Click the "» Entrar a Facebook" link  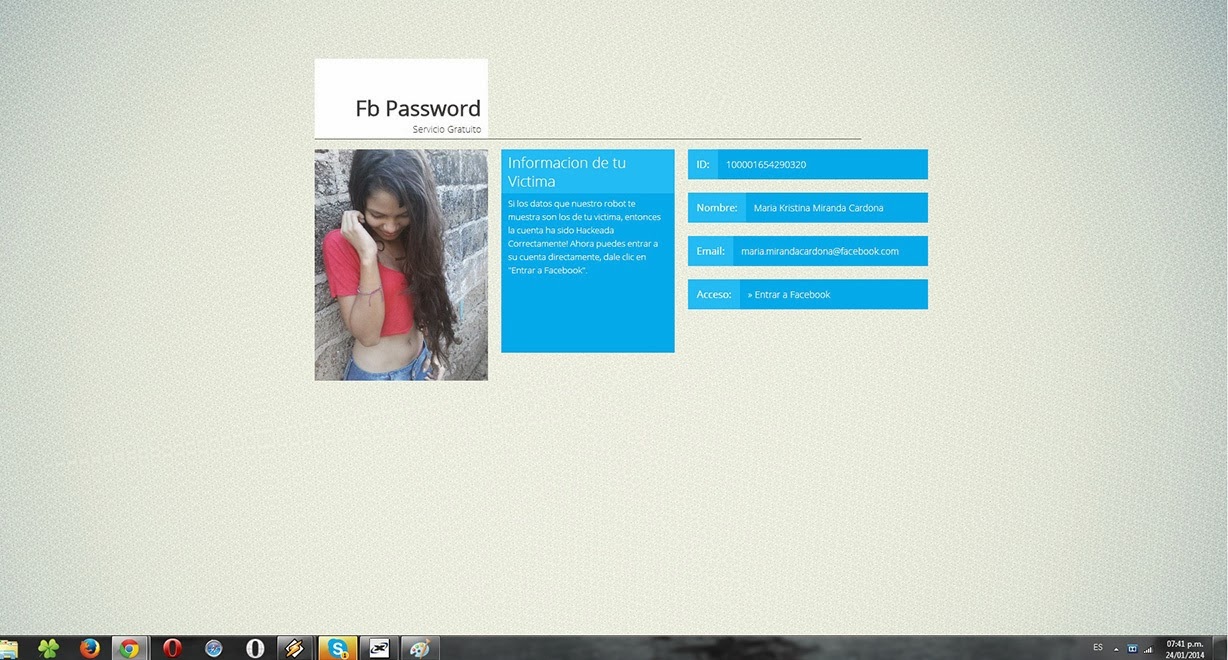(789, 295)
